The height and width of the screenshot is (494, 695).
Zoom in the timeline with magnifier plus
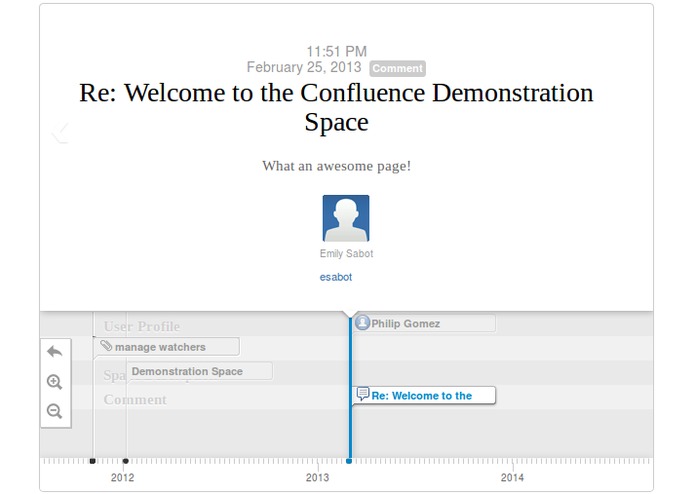pos(55,381)
